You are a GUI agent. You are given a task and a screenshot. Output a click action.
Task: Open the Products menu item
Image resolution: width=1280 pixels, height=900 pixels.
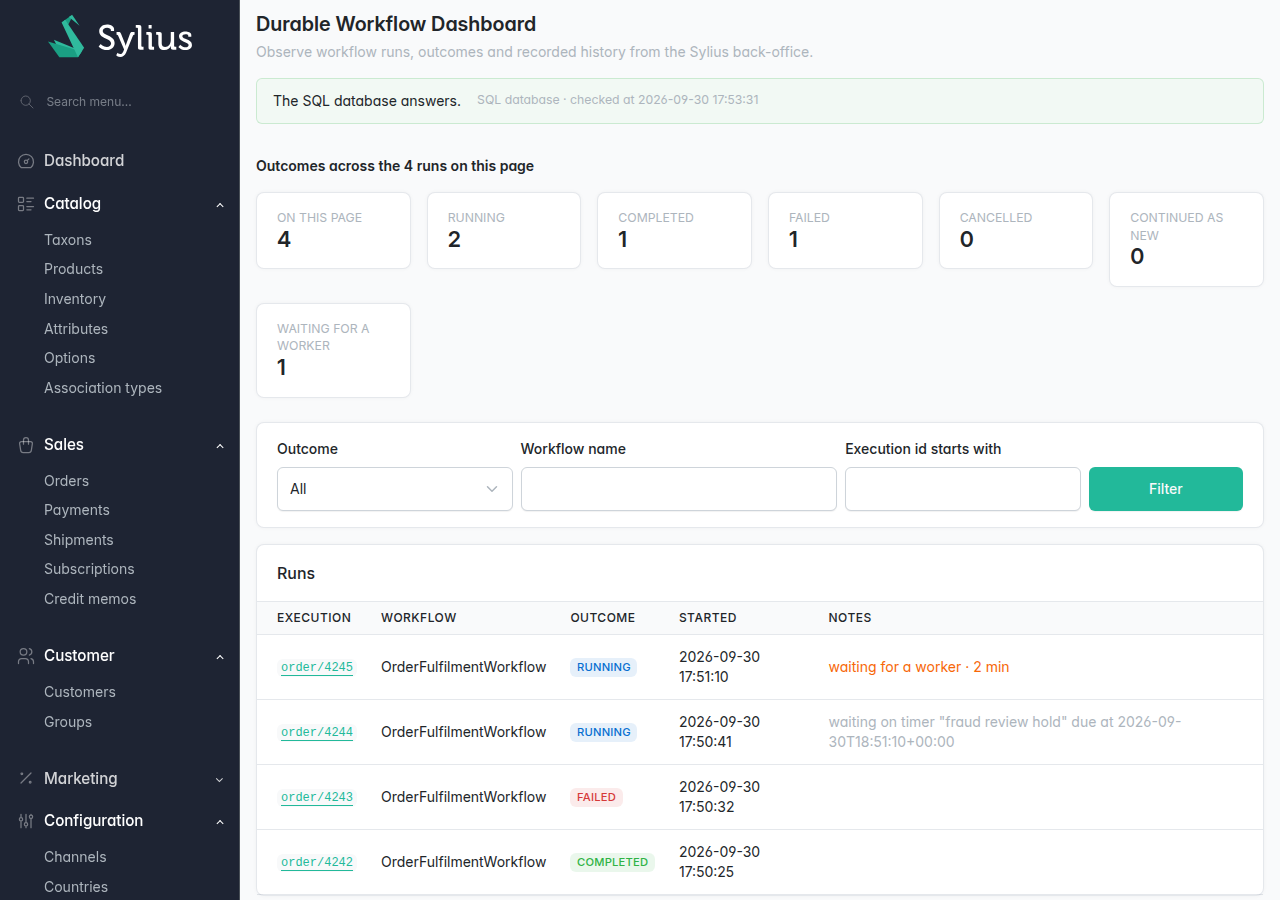point(73,269)
